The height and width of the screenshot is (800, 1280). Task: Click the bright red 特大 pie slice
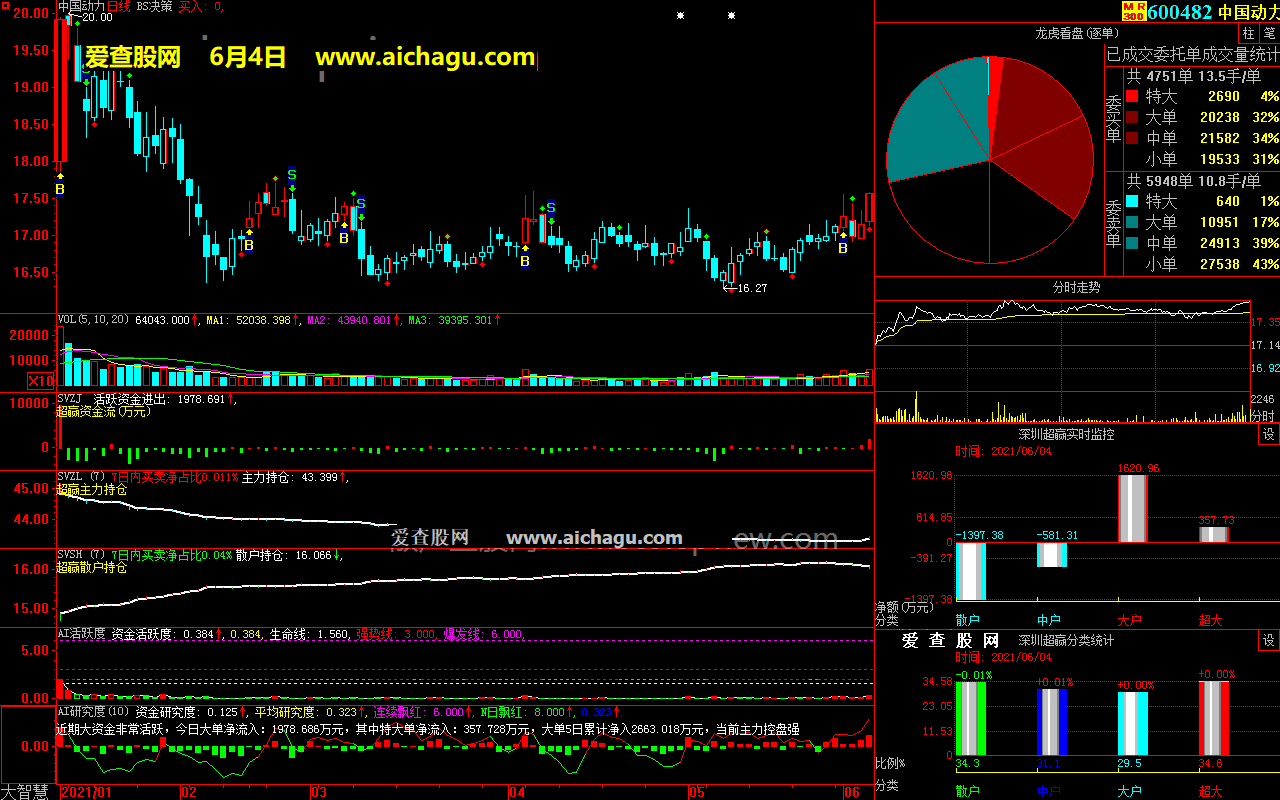click(x=995, y=90)
